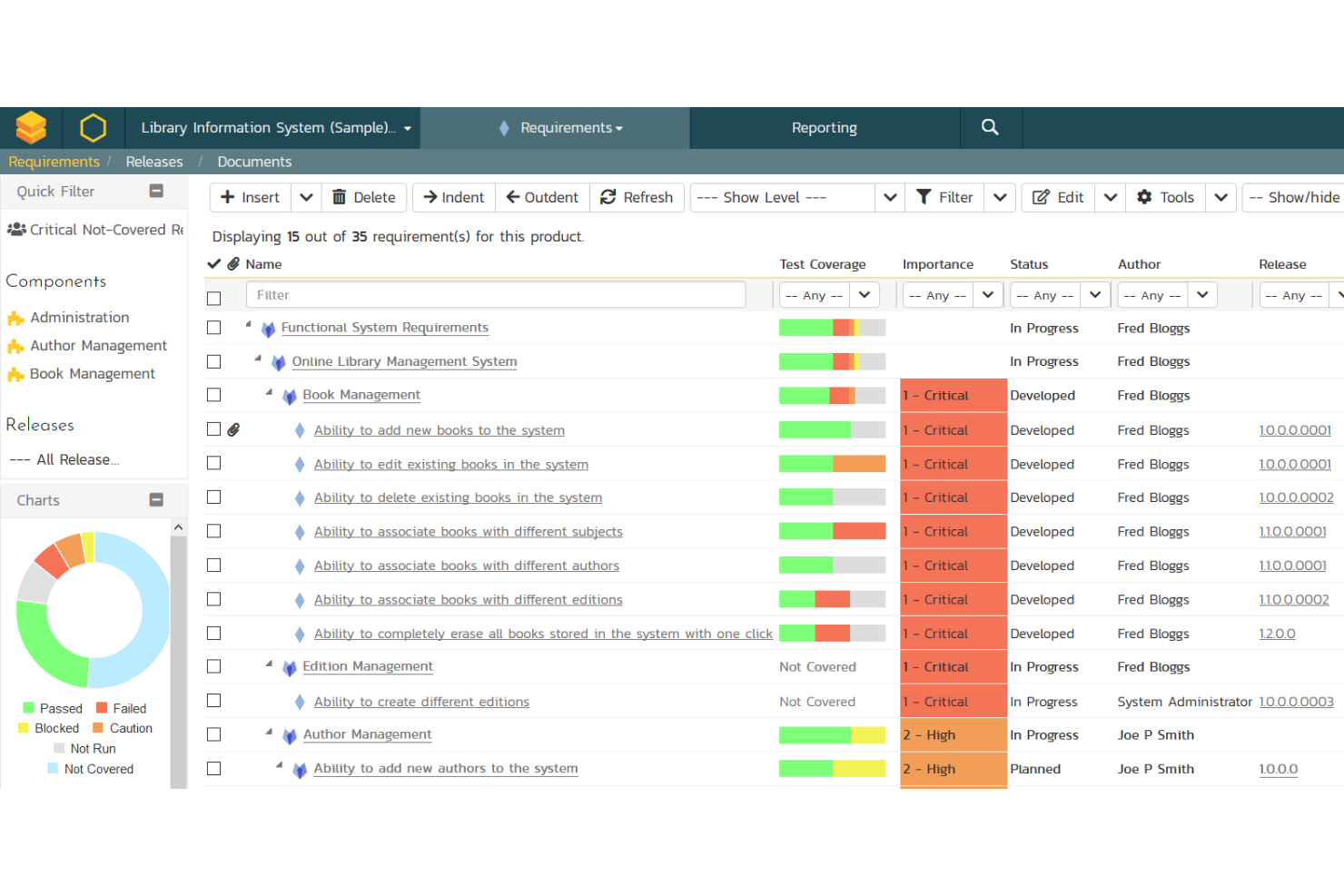Open release 1.2.0.0 link
The height and width of the screenshot is (896, 1344).
click(1277, 633)
